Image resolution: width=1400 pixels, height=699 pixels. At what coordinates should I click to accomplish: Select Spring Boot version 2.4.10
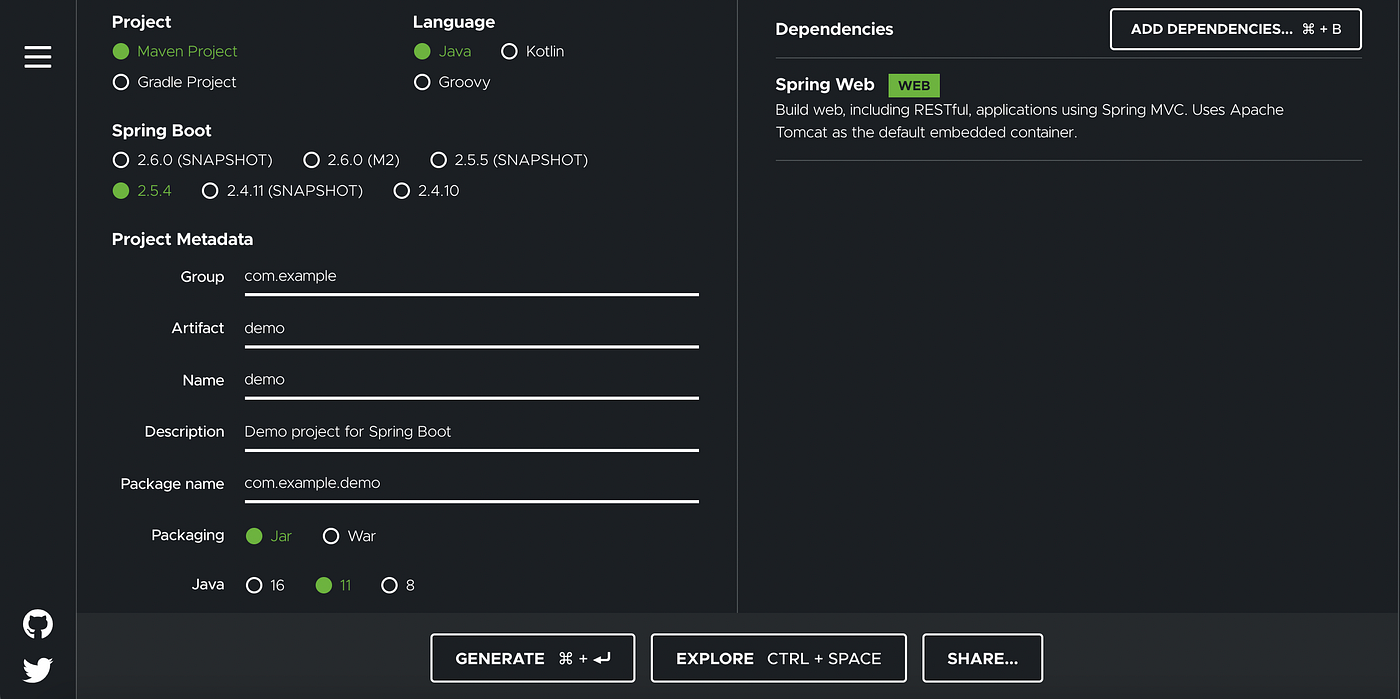click(402, 190)
